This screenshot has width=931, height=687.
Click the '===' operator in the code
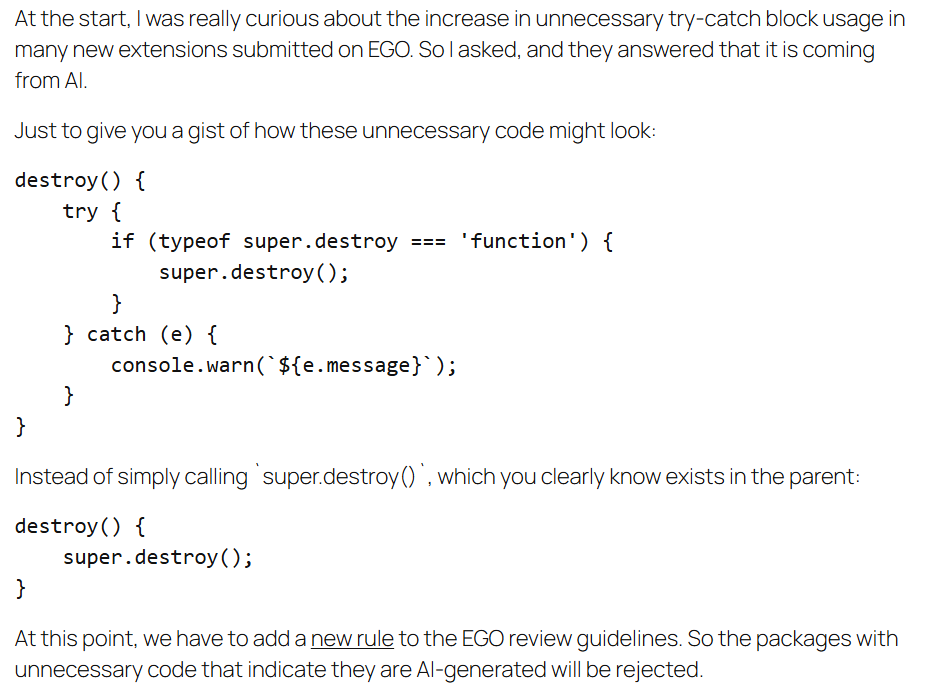[429, 242]
